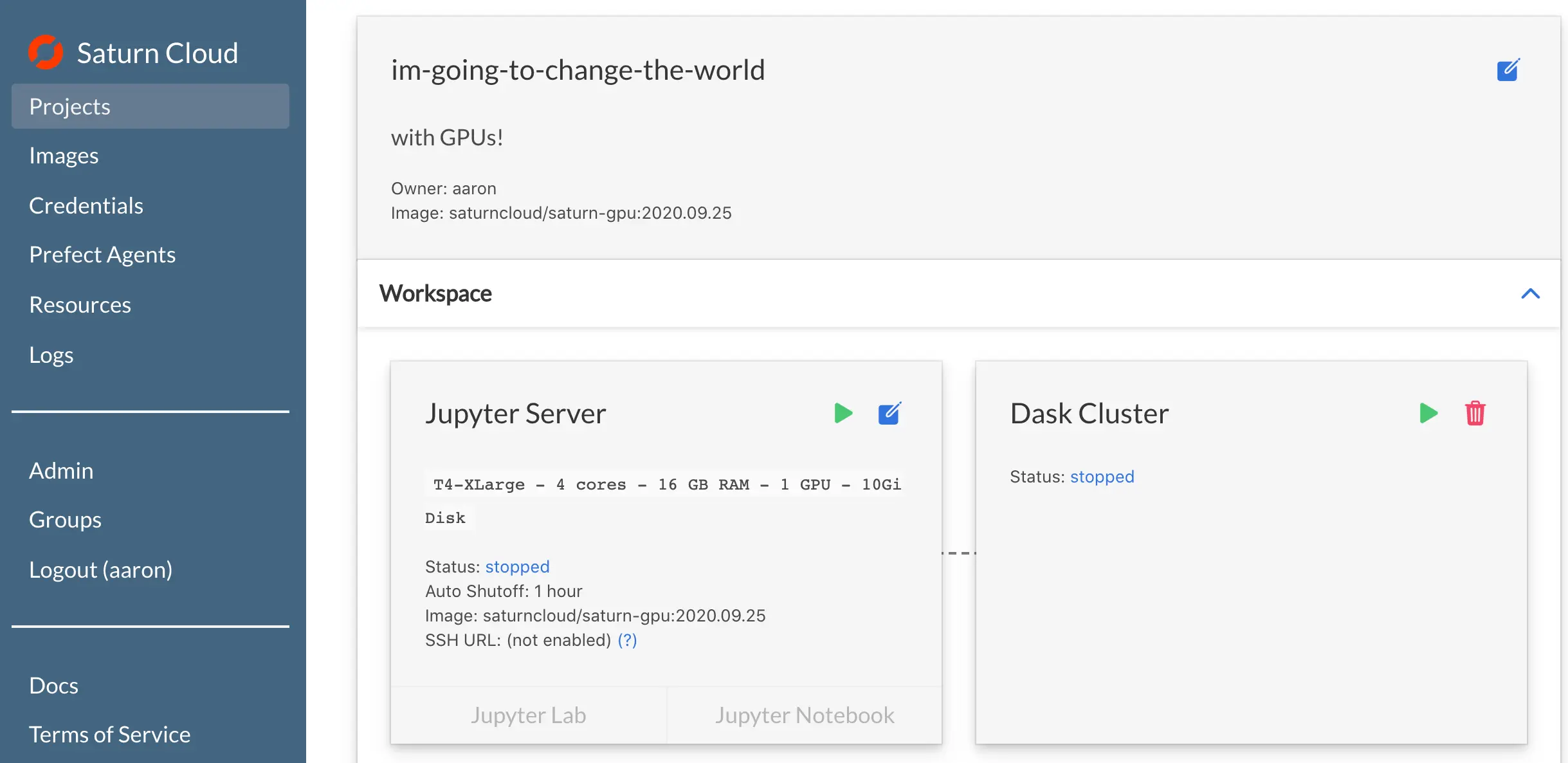Launch Jupyter Notebook button

tap(805, 715)
